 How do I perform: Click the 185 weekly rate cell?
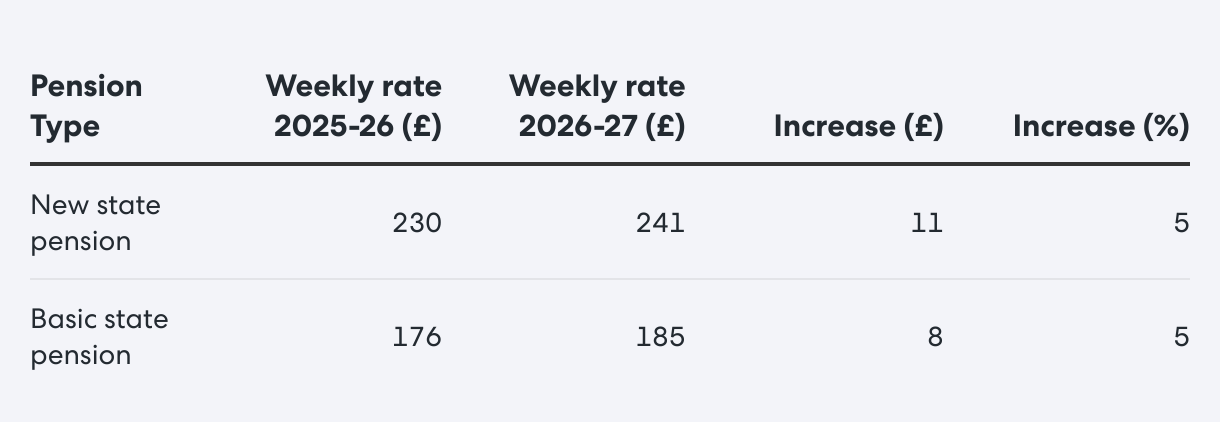tap(661, 337)
